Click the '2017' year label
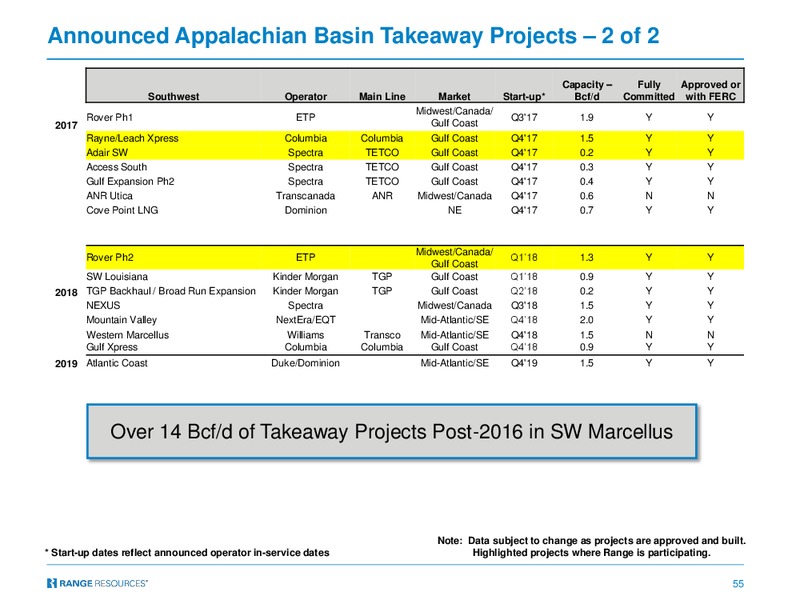The height and width of the screenshot is (600, 800). (66, 126)
